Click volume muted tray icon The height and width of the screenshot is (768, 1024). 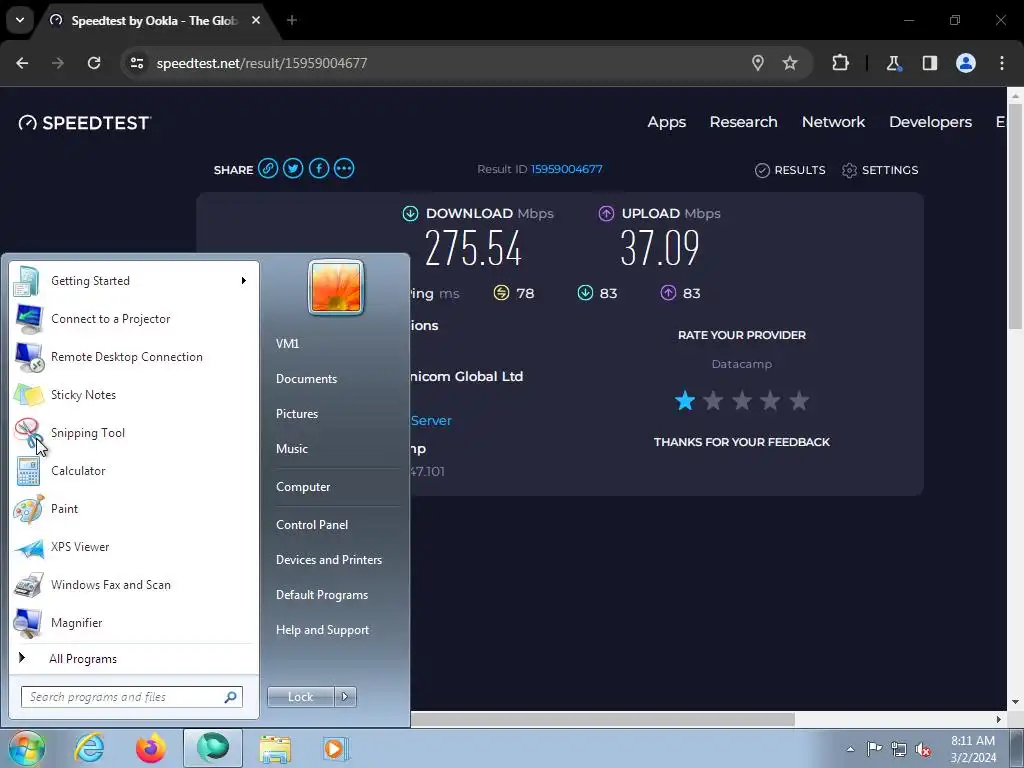click(923, 750)
